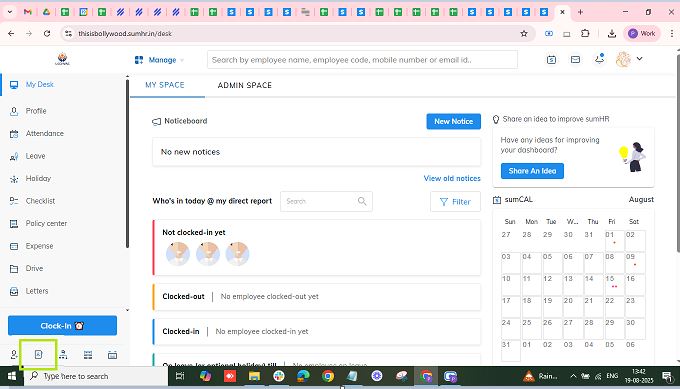Click the company logo in the sidebar
The width and height of the screenshot is (680, 389).
tap(62, 59)
